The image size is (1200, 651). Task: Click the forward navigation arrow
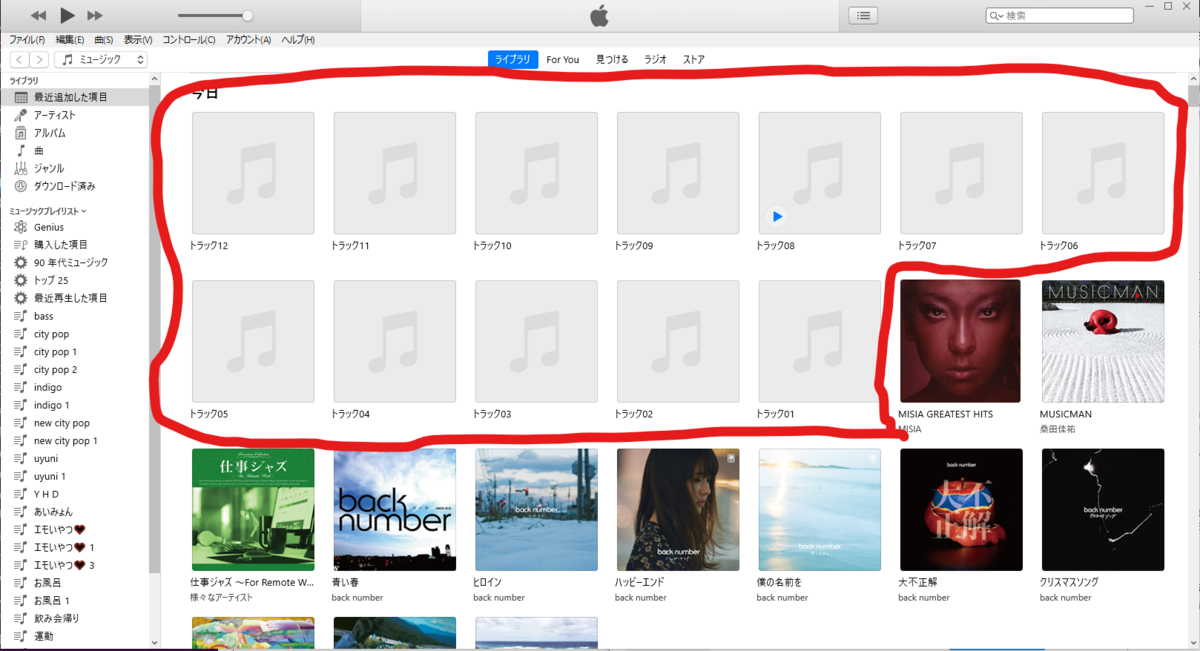(x=39, y=60)
